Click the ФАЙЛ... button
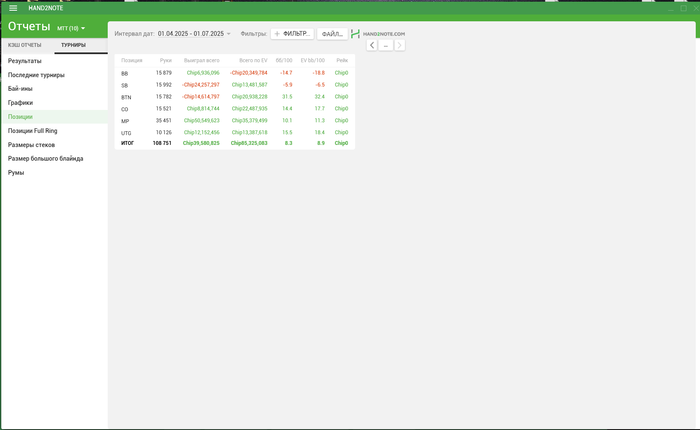The height and width of the screenshot is (430, 700). pos(332,34)
